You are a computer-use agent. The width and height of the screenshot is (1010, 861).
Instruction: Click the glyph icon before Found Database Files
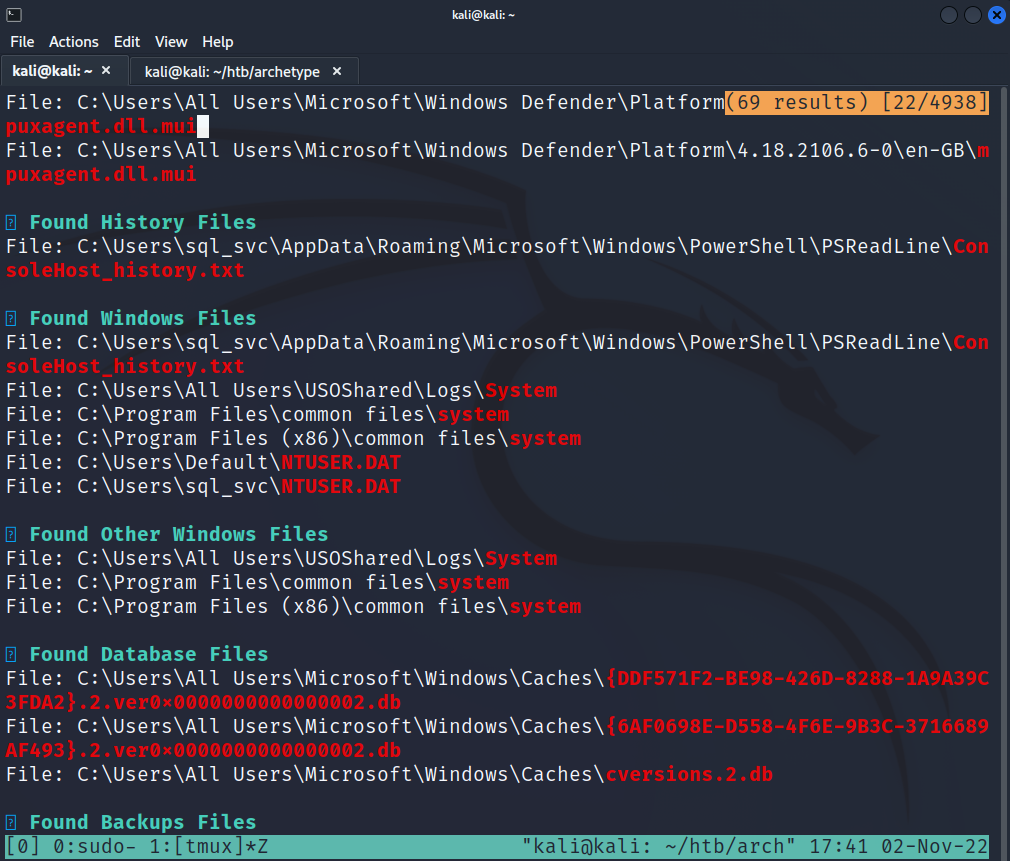click(x=11, y=654)
